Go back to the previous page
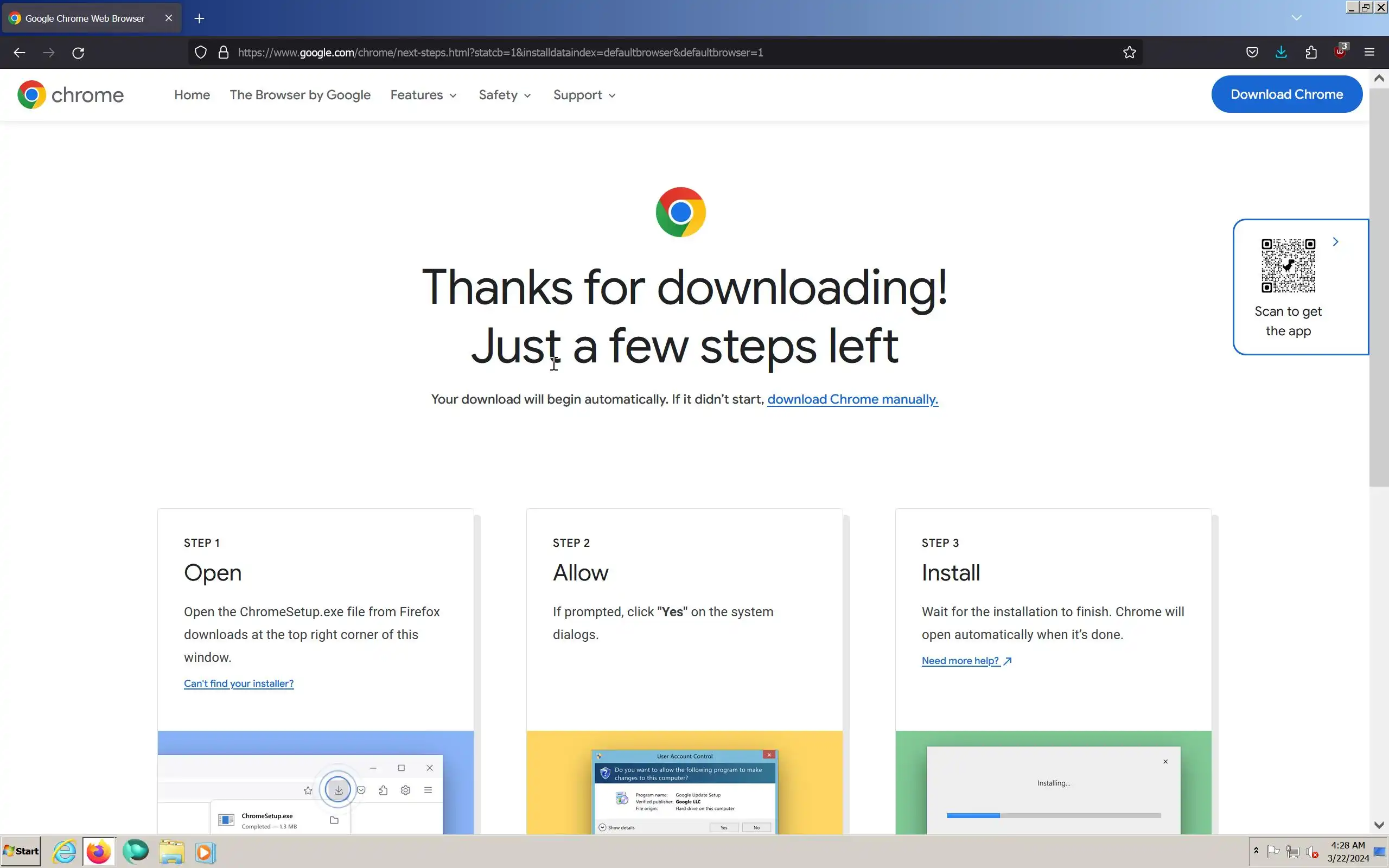This screenshot has width=1389, height=868. click(x=19, y=53)
